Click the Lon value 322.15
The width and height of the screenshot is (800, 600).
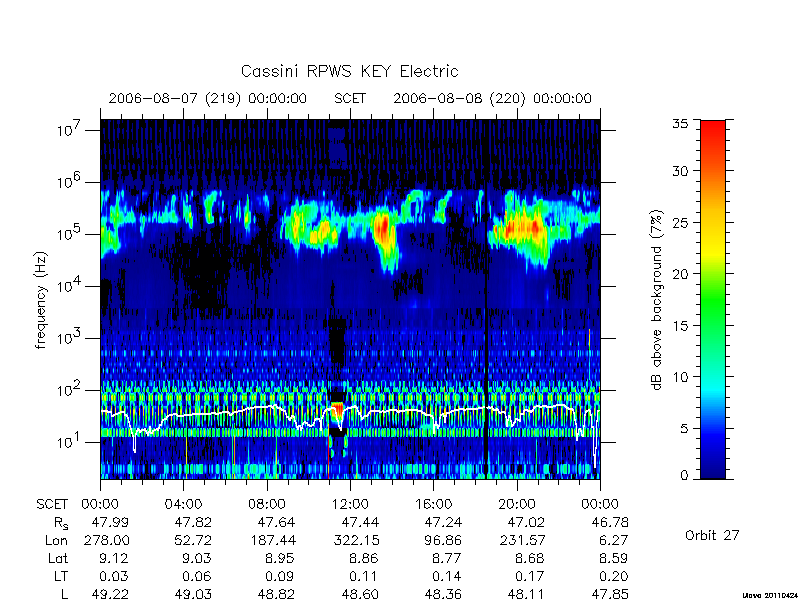coord(357,540)
